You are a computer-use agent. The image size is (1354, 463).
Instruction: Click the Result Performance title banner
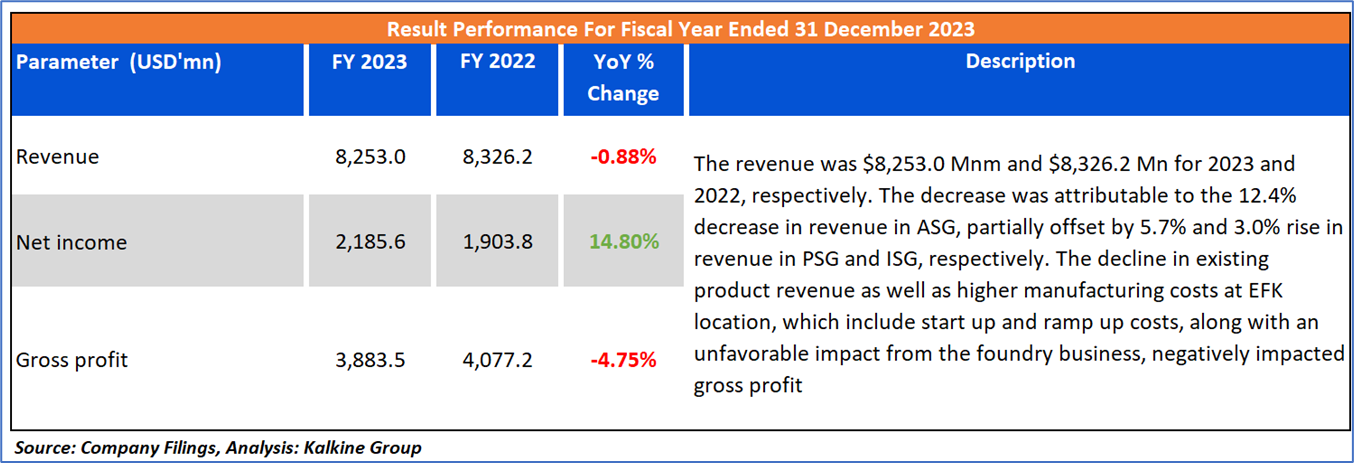point(680,28)
